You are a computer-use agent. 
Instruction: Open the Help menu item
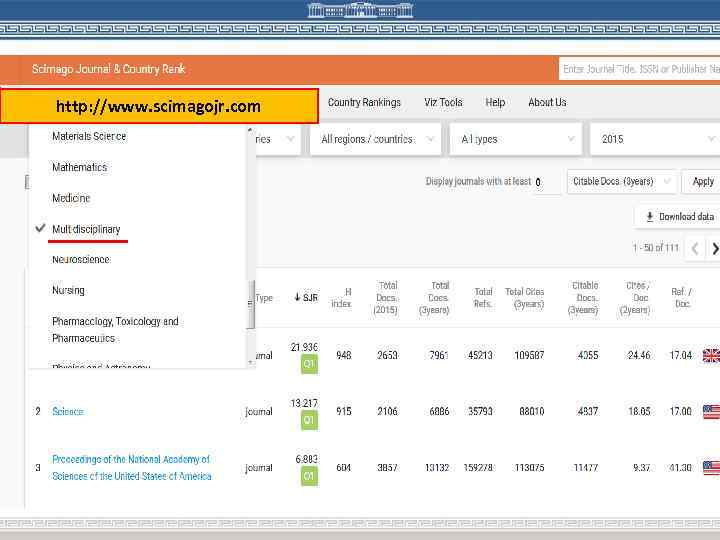click(495, 102)
